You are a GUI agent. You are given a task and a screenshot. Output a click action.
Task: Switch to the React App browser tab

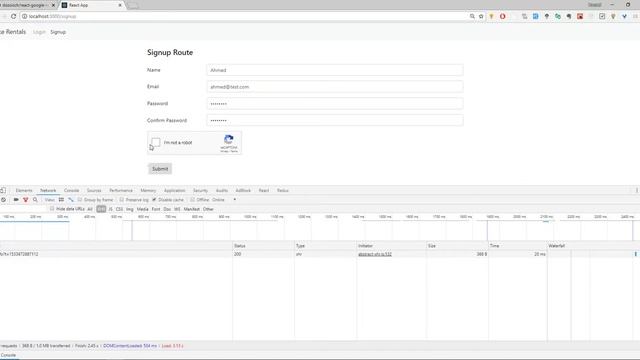coord(91,5)
